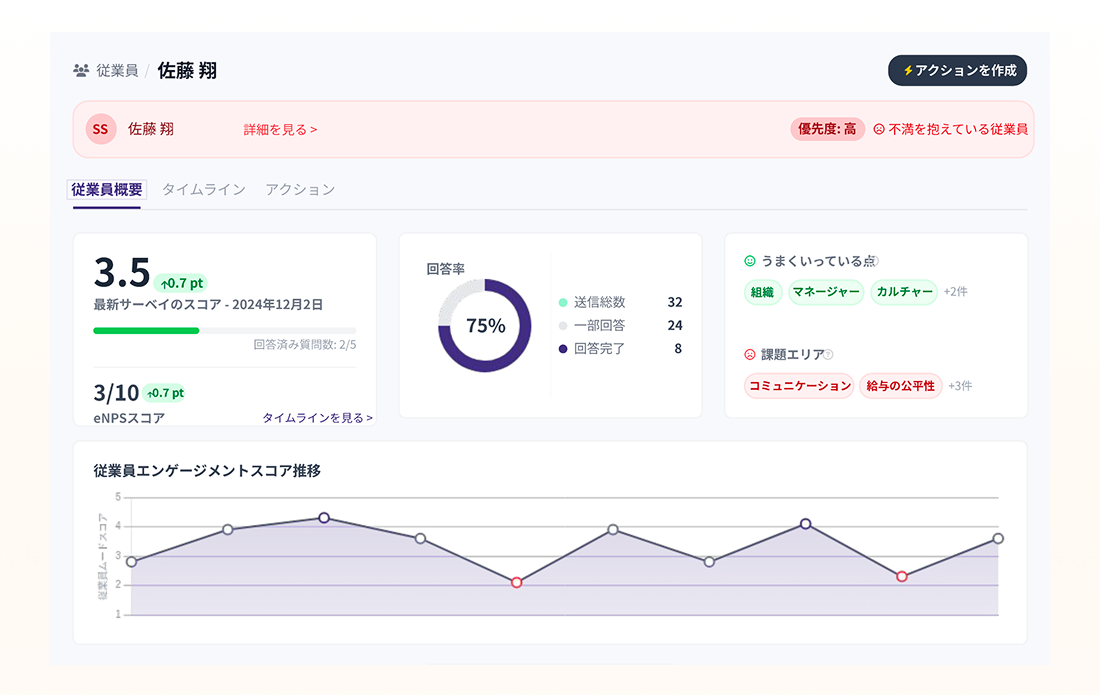The image size is (1100, 695).
Task: Toggle the 回答完了 legend entry
Action: tap(592, 349)
